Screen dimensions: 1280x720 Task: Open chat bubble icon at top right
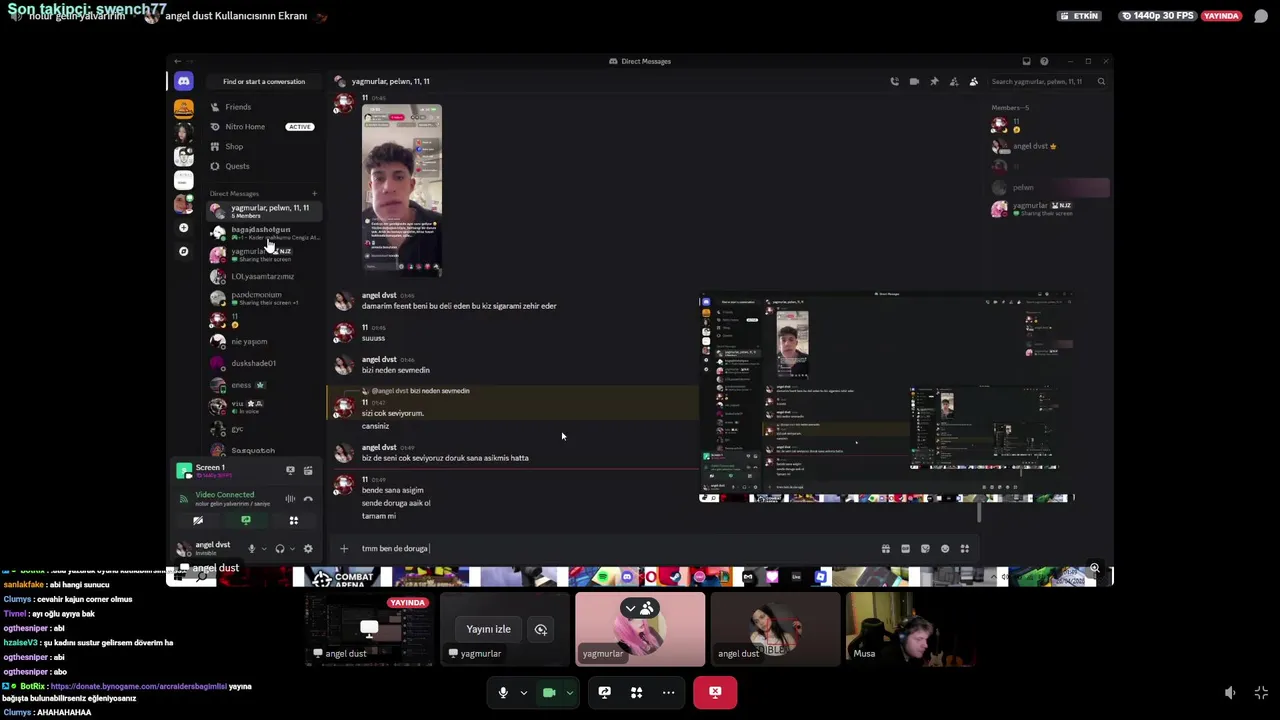[x=1261, y=16]
